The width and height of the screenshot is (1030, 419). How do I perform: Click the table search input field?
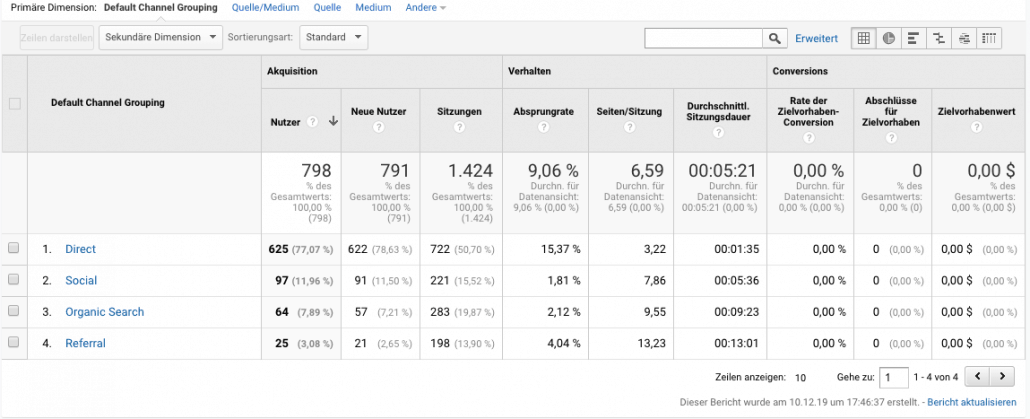coord(704,38)
